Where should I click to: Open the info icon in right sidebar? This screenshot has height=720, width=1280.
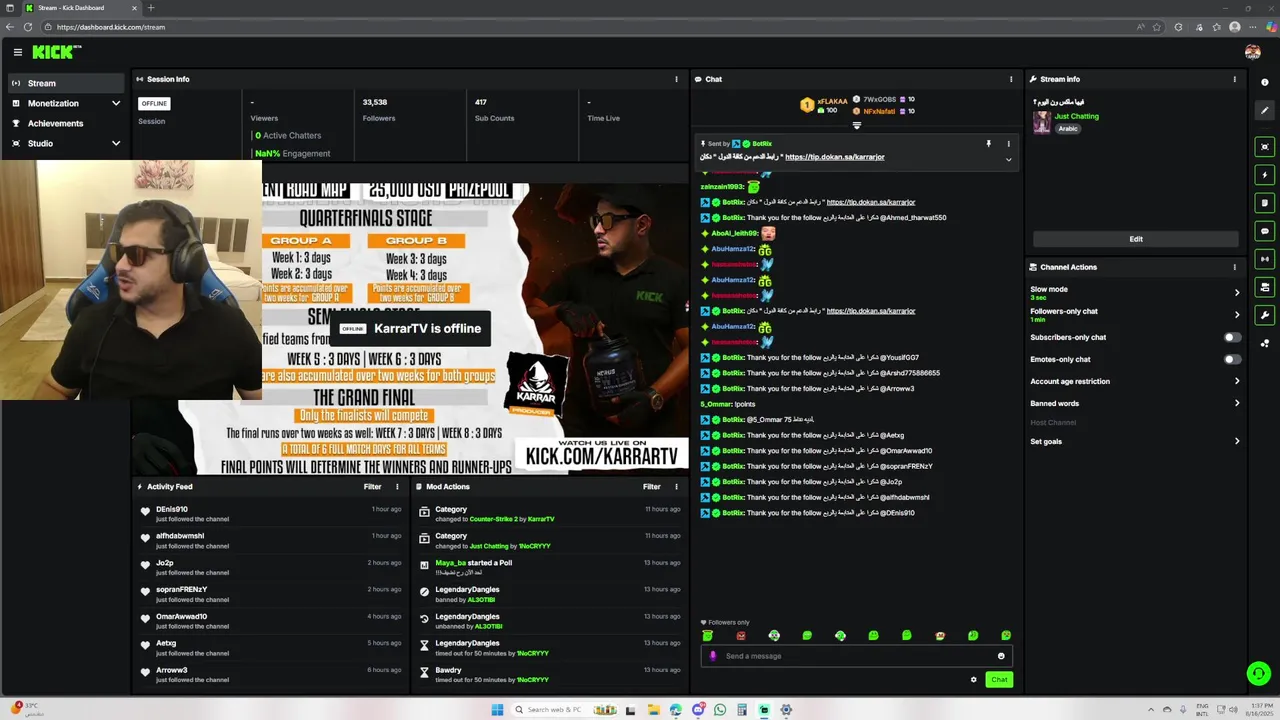point(1265,82)
